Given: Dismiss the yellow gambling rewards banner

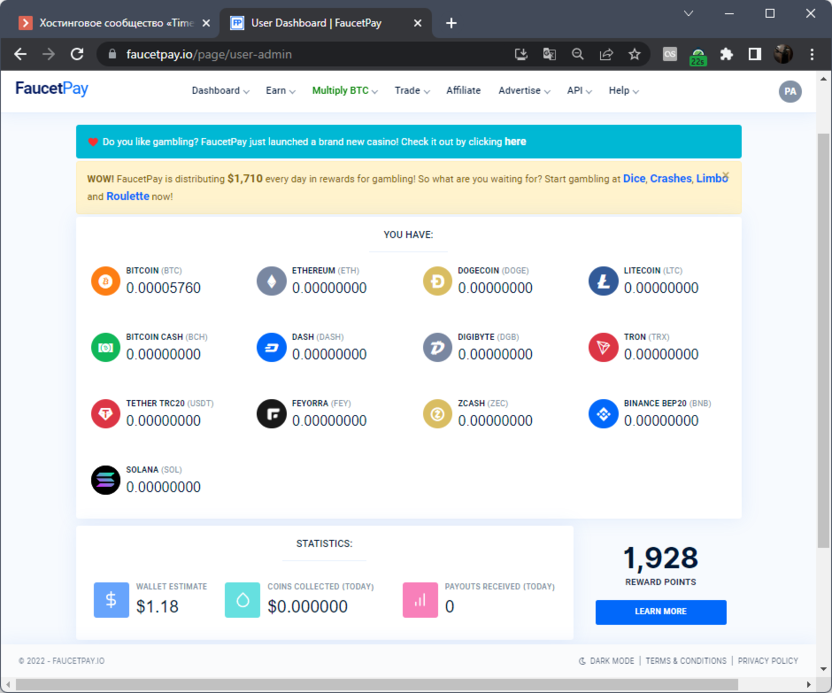Looking at the screenshot, I should tap(726, 175).
